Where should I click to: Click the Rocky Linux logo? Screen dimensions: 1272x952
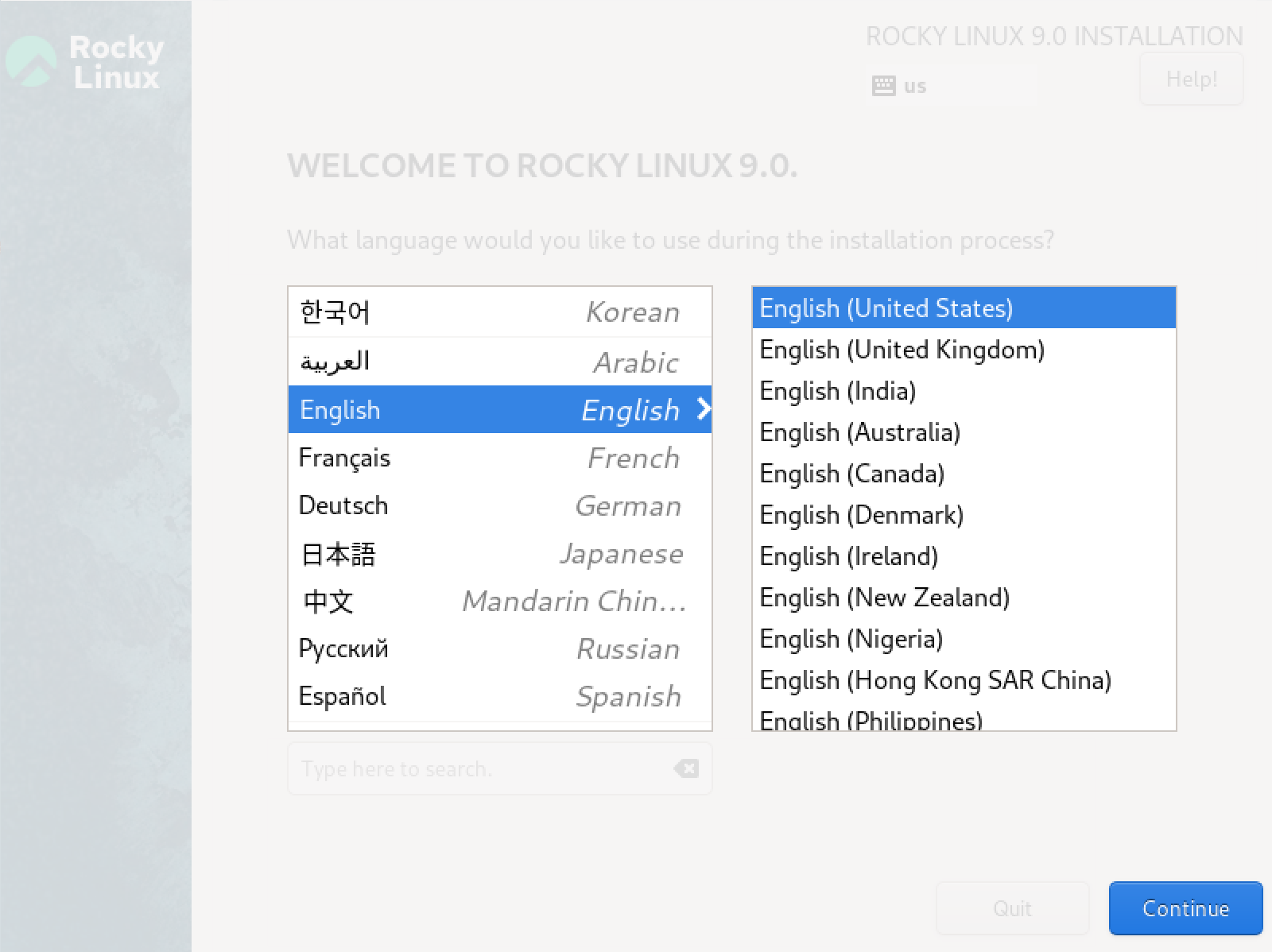[x=85, y=62]
